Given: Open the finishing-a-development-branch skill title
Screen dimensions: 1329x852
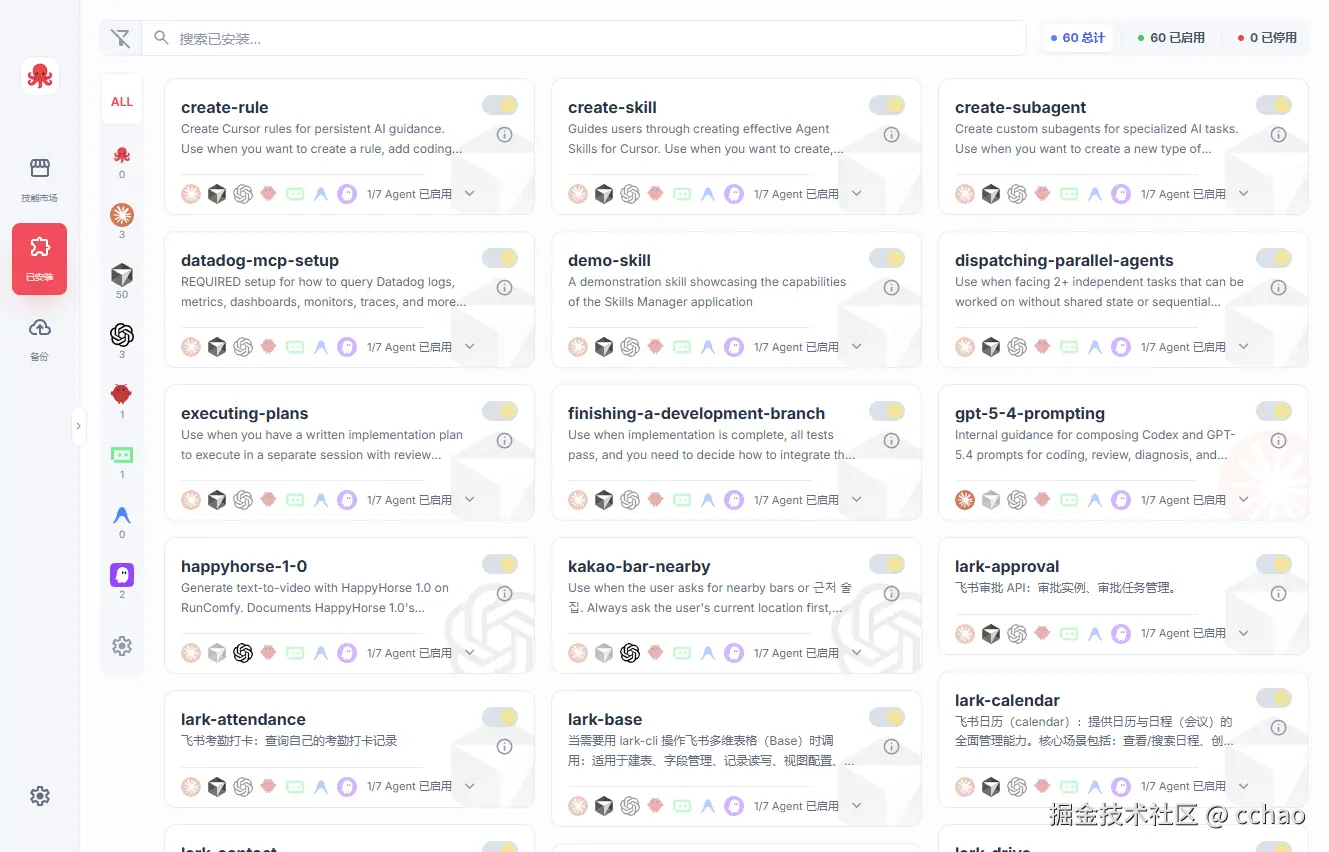Looking at the screenshot, I should [x=697, y=414].
